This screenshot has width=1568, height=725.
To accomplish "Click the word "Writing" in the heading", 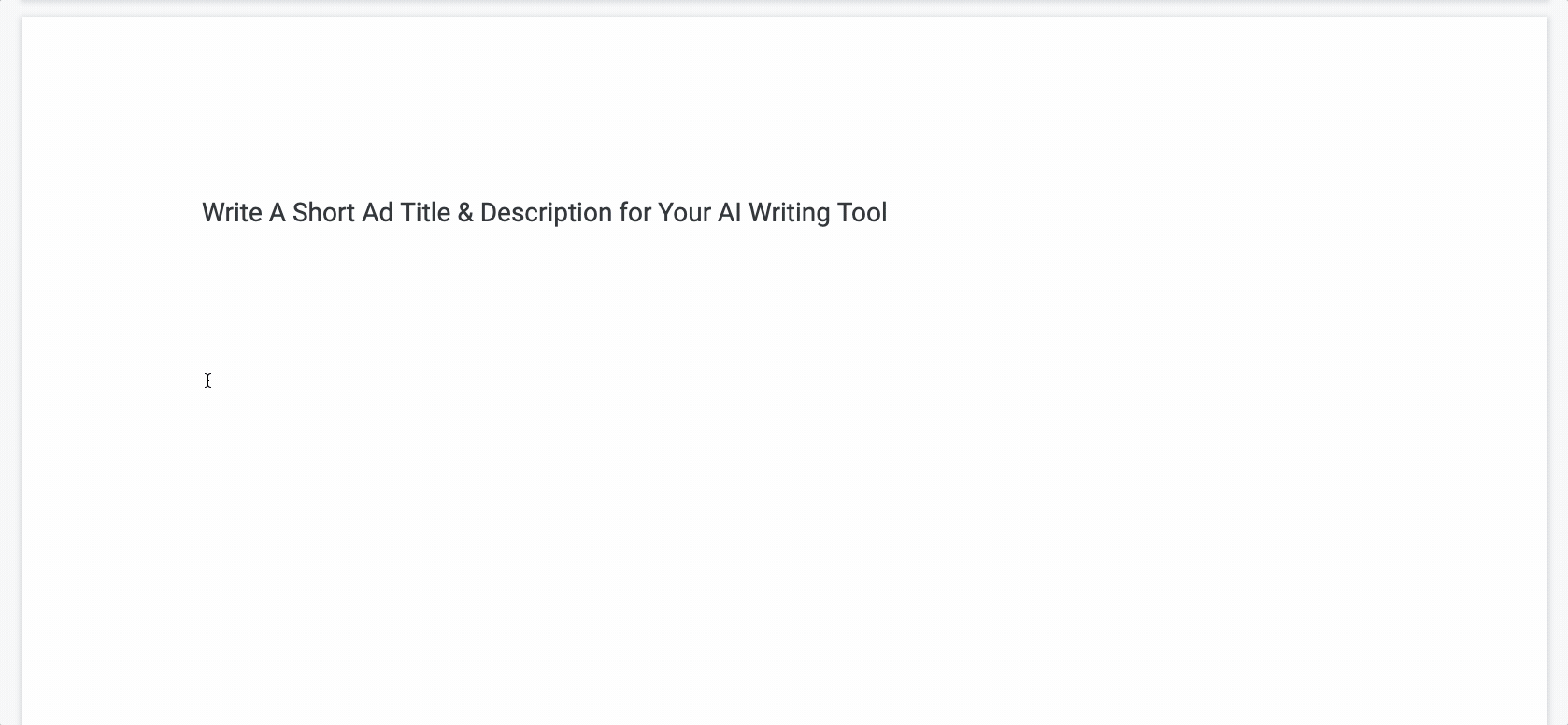I will (789, 213).
